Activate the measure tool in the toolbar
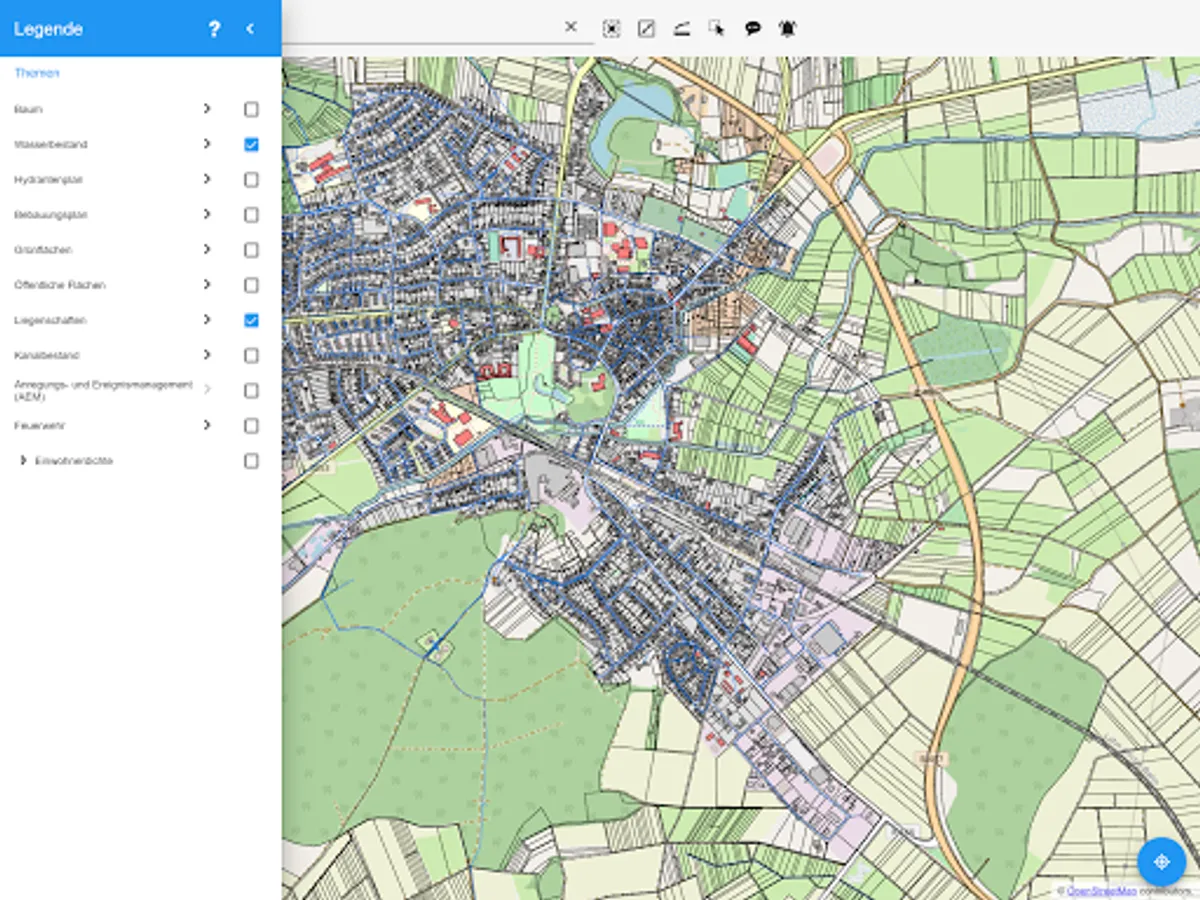Viewport: 1200px width, 900px height. click(681, 28)
